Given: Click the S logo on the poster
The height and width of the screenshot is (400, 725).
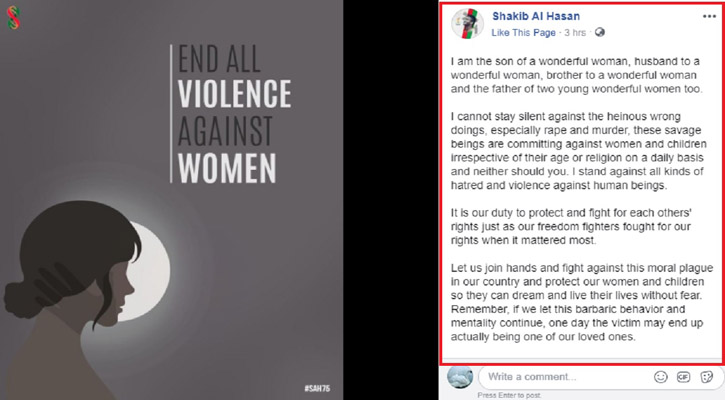Looking at the screenshot, I should (13, 18).
